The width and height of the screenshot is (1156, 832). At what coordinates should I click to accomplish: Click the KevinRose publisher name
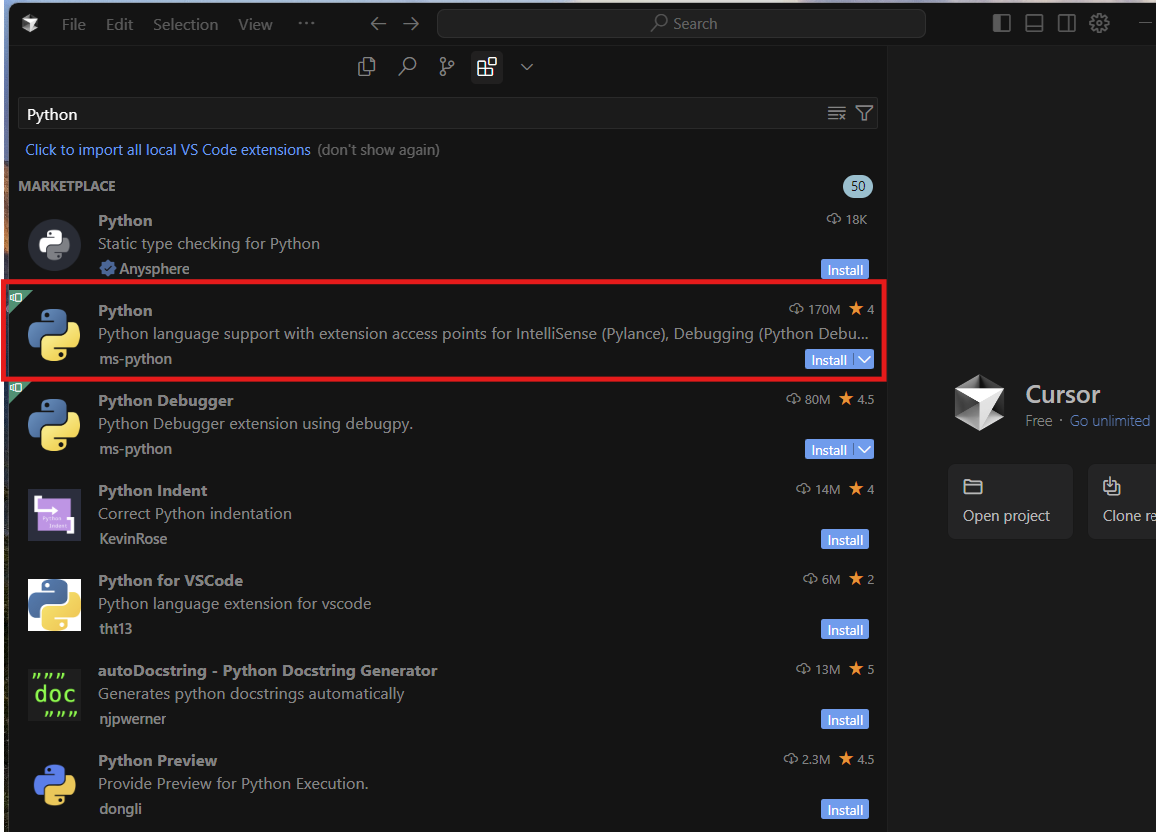click(133, 539)
